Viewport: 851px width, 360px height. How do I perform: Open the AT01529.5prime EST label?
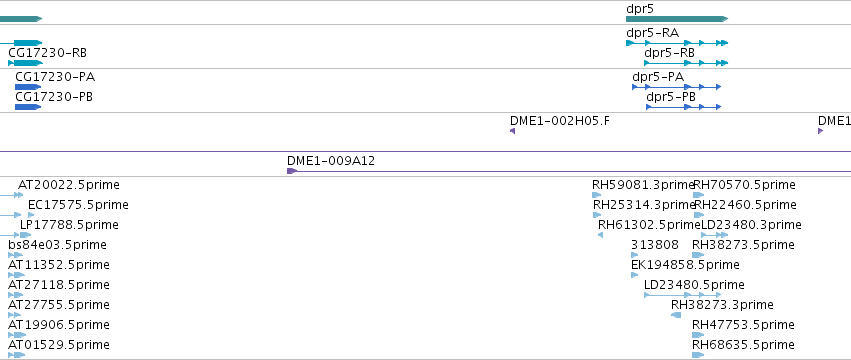(x=59, y=345)
